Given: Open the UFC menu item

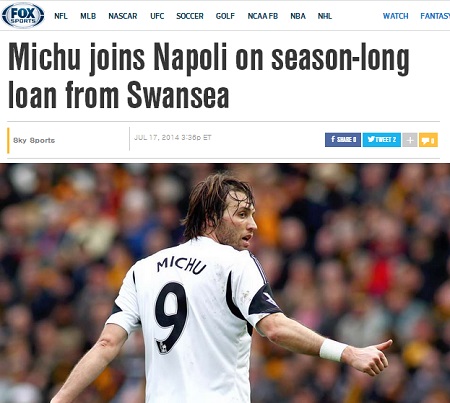Looking at the screenshot, I should [x=157, y=16].
